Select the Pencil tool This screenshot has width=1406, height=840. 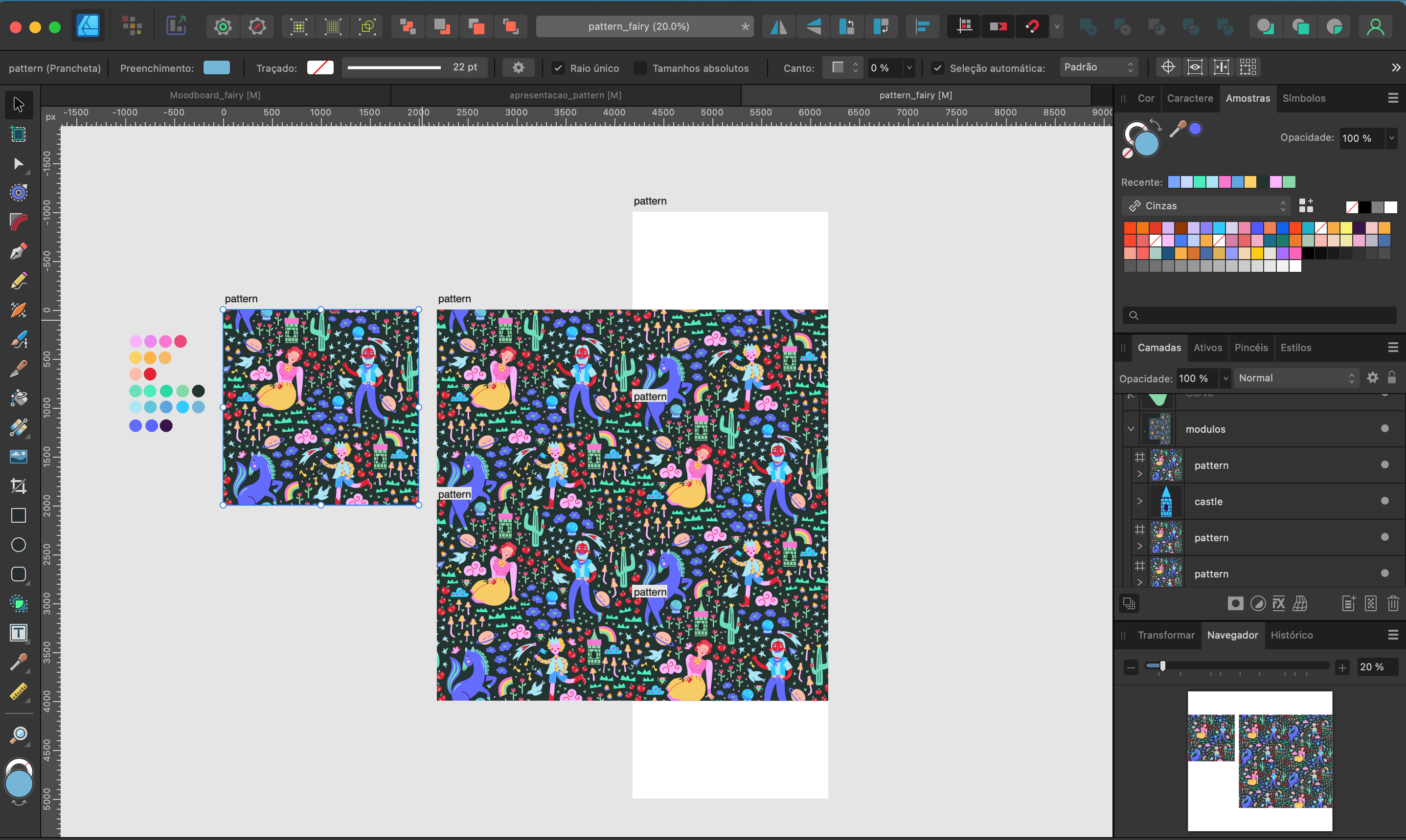click(x=18, y=281)
